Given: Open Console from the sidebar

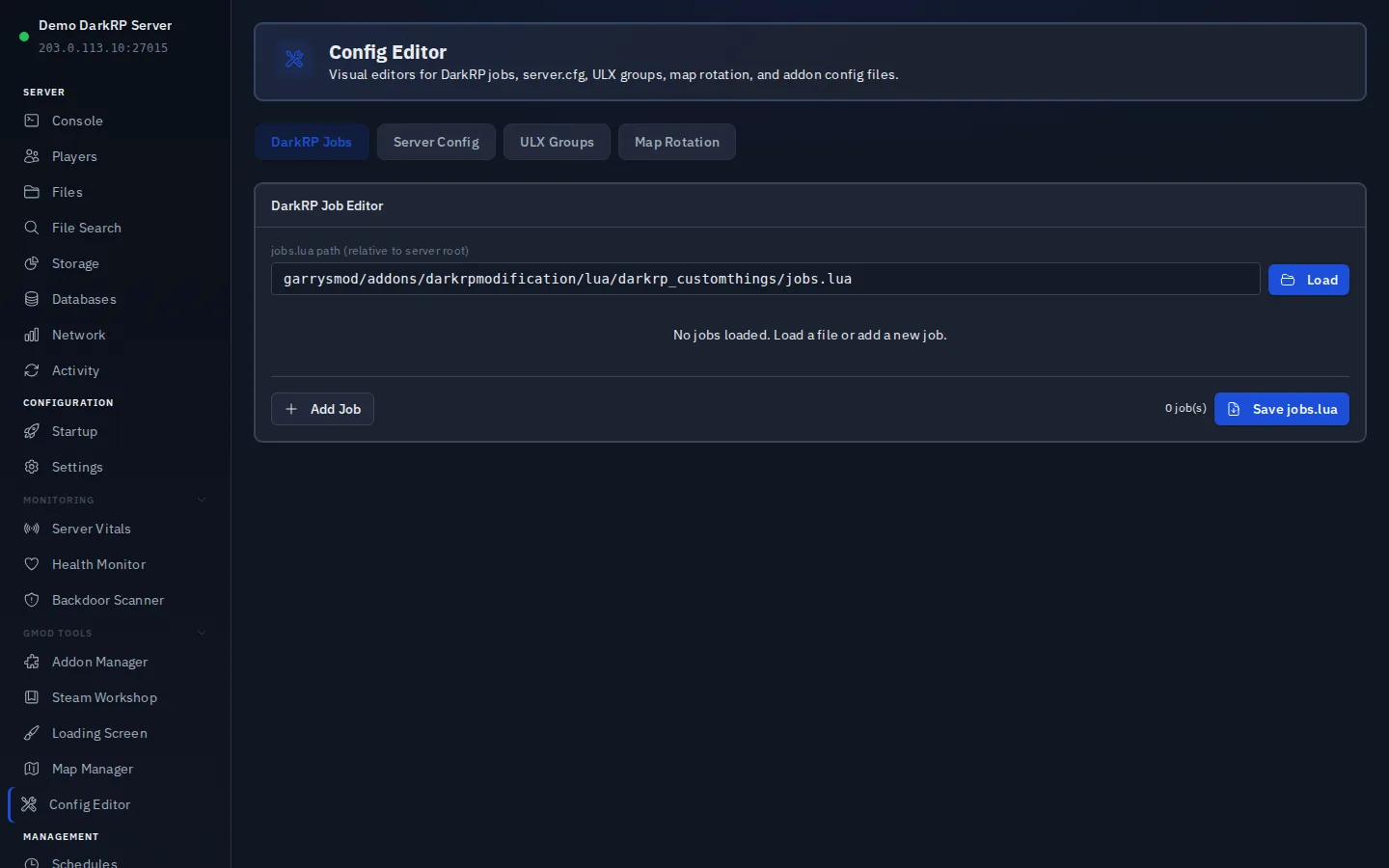Looking at the screenshot, I should (x=116, y=121).
